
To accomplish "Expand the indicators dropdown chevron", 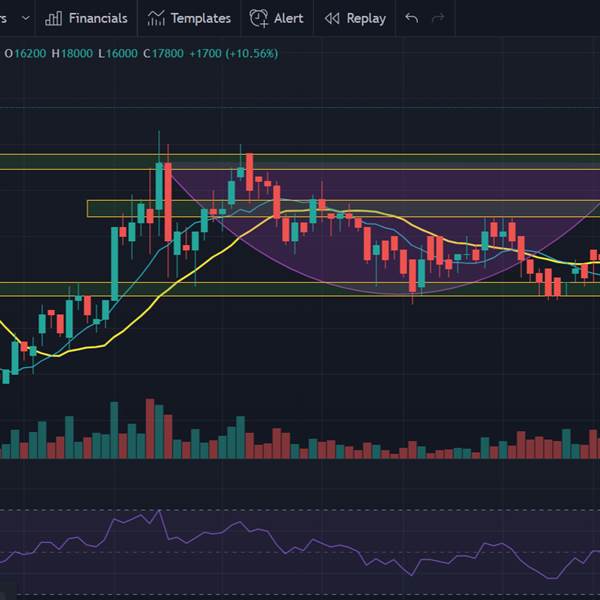I will [x=26, y=18].
